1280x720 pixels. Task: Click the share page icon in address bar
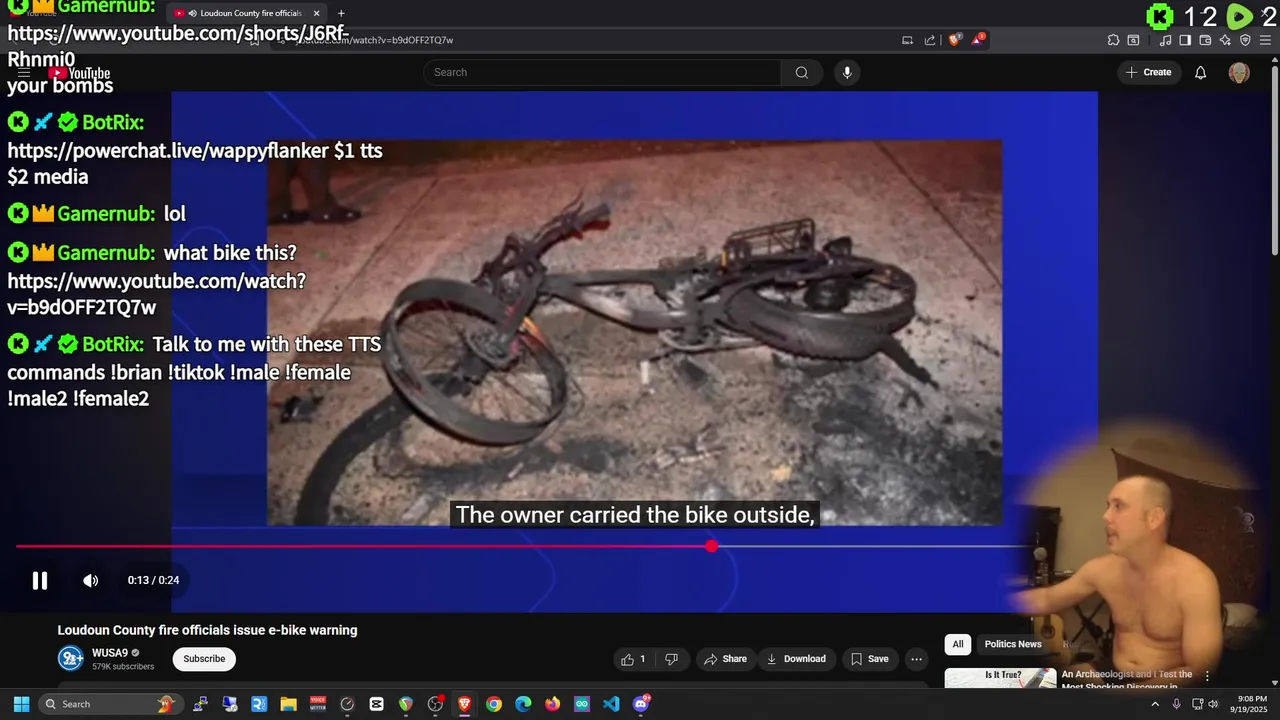pos(930,40)
